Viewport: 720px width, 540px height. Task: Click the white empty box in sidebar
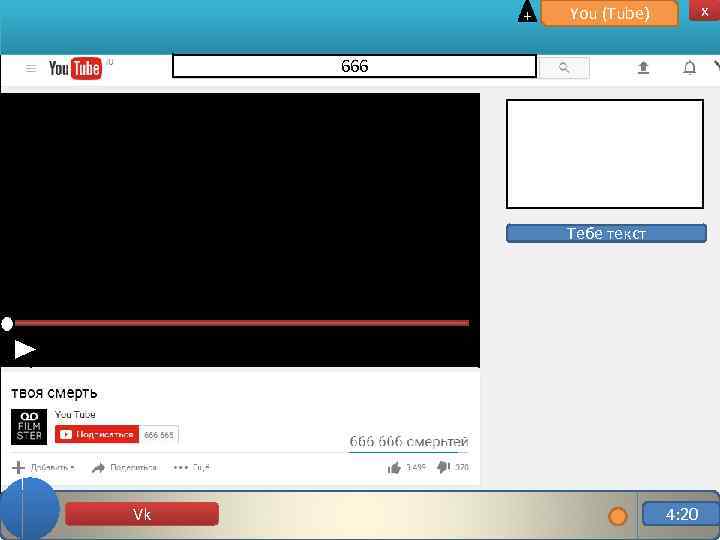coord(605,154)
